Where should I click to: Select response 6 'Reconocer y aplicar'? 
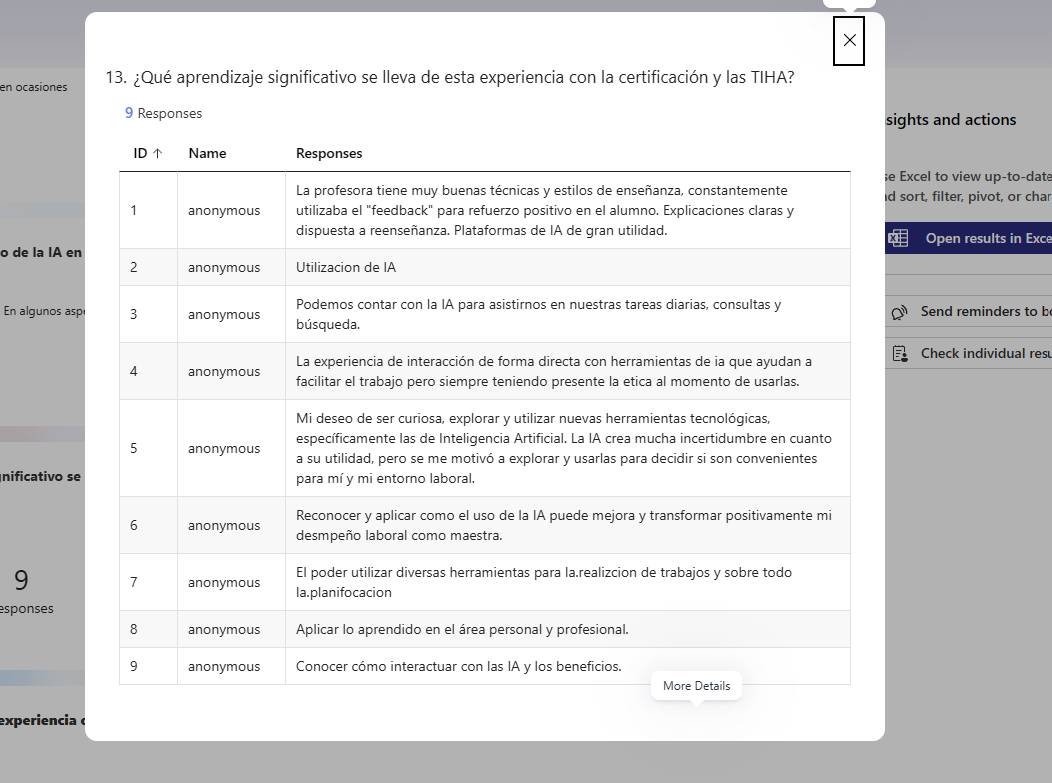click(485, 525)
